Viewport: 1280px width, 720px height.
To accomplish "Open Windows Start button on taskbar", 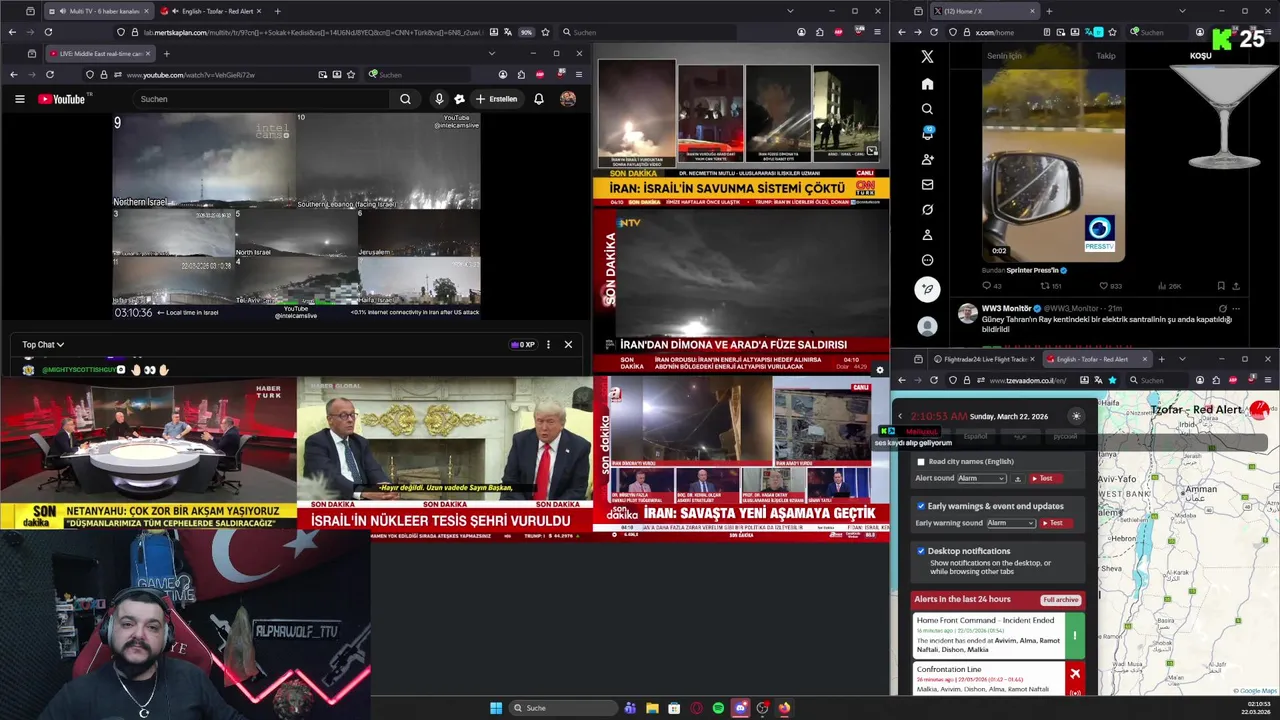I will (x=496, y=708).
